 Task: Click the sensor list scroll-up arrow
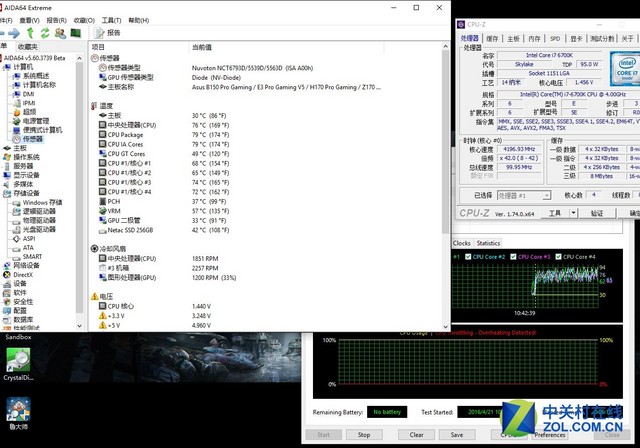(446, 47)
